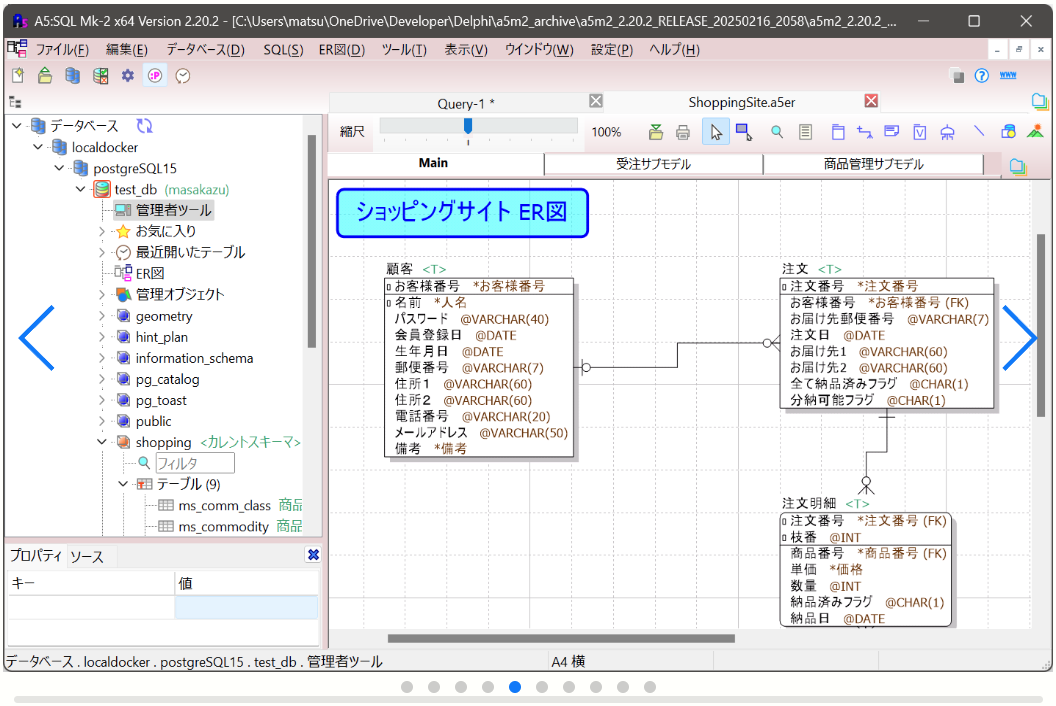Screen dimensions: 1056x706
Task: Open the SQL(S) menu
Action: 283,50
